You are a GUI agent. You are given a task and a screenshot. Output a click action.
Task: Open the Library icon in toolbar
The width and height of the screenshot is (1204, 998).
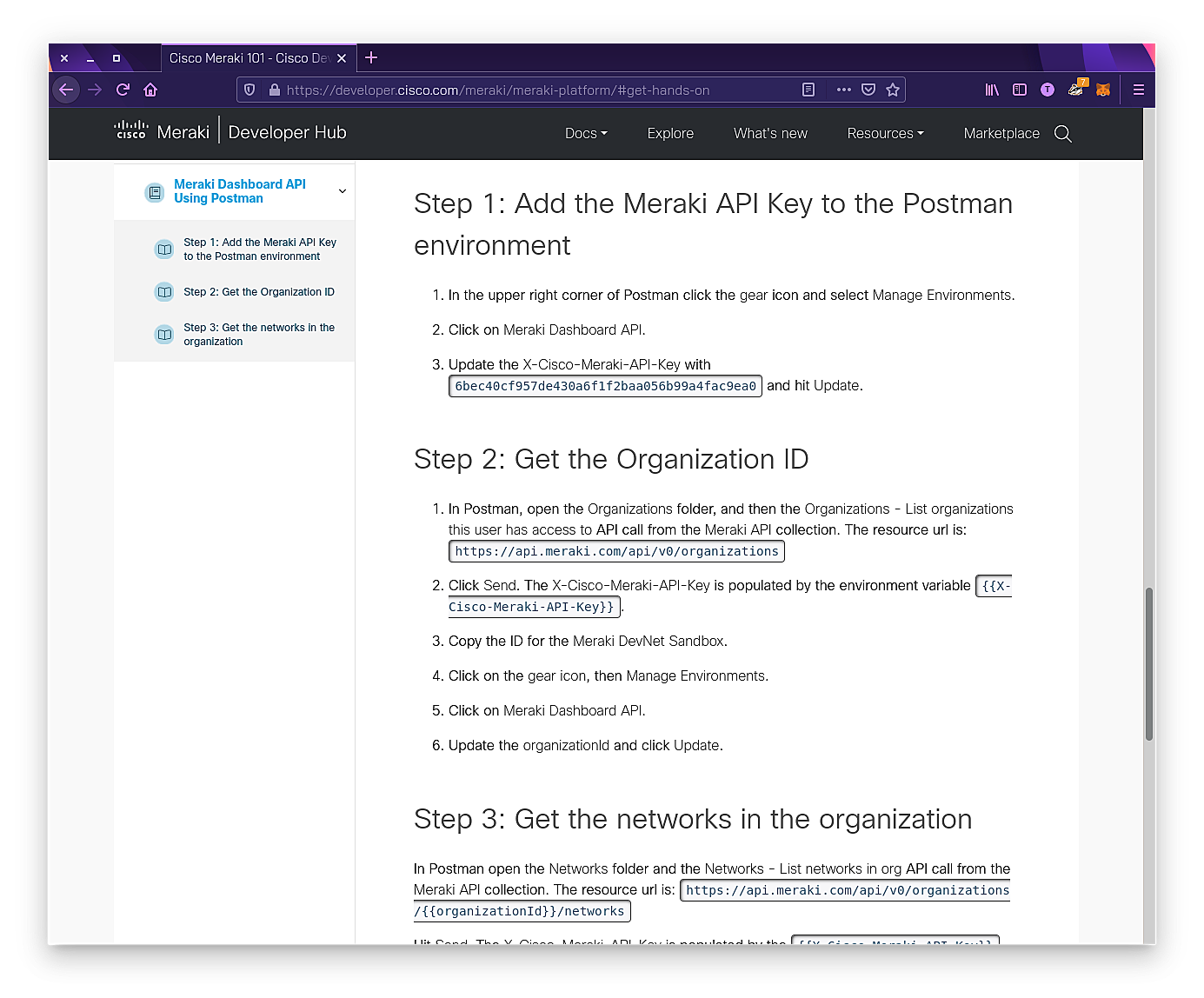pyautogui.click(x=992, y=90)
